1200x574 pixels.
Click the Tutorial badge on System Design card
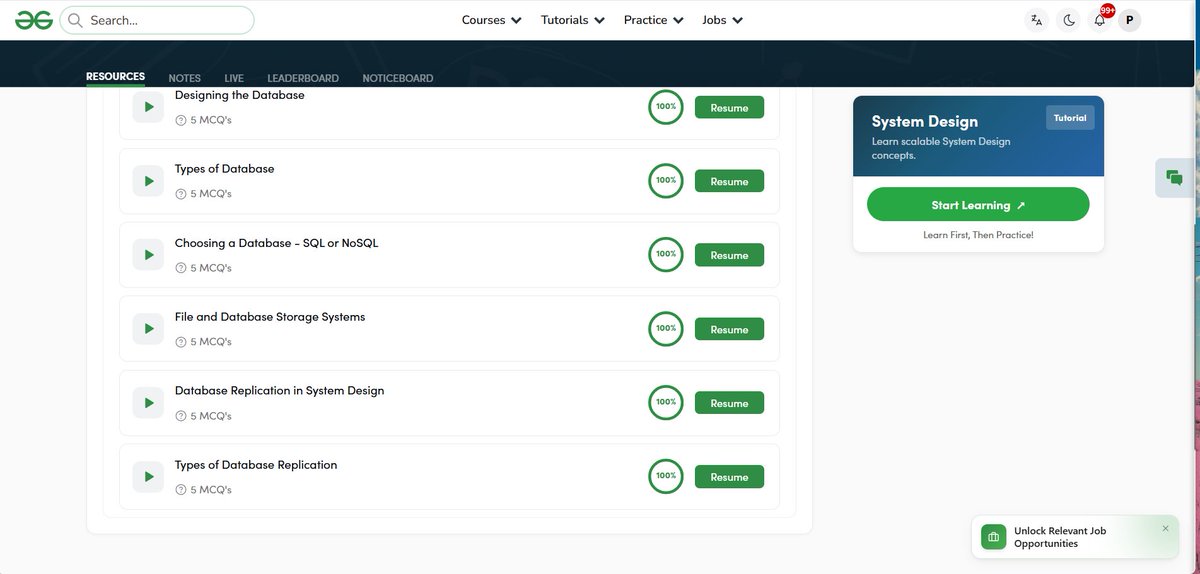(x=1070, y=118)
